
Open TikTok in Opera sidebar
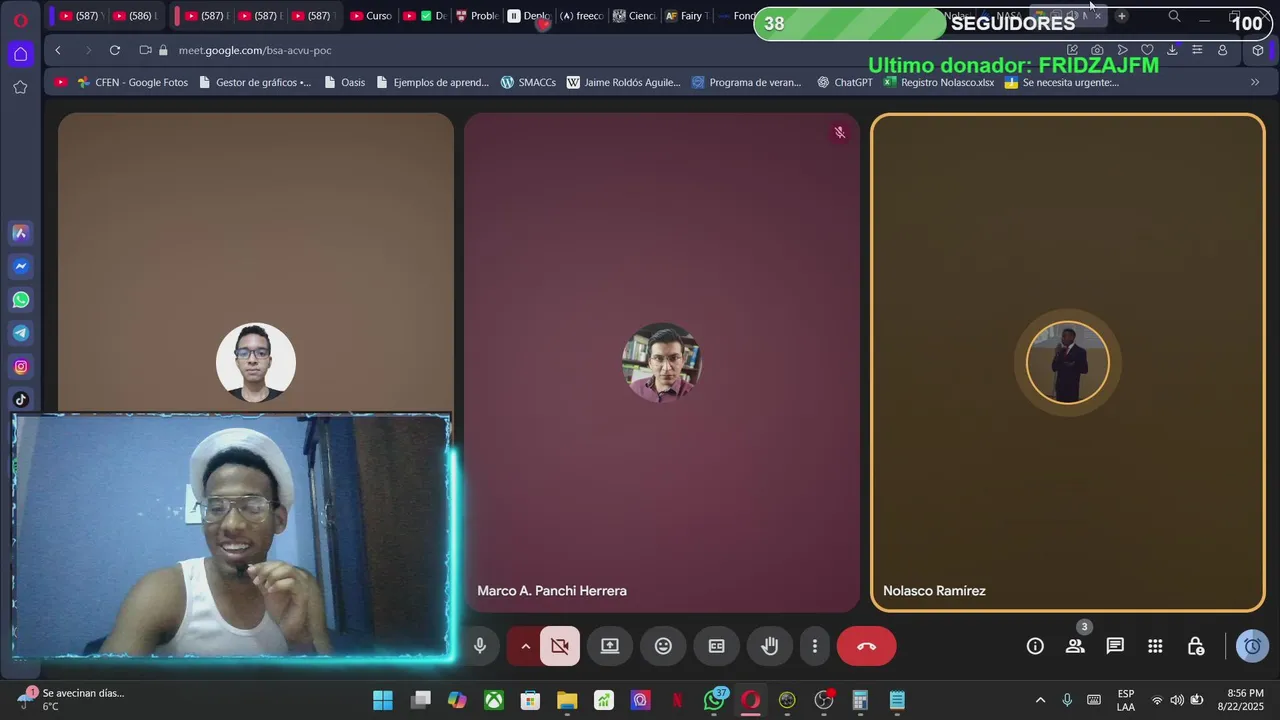(20, 400)
